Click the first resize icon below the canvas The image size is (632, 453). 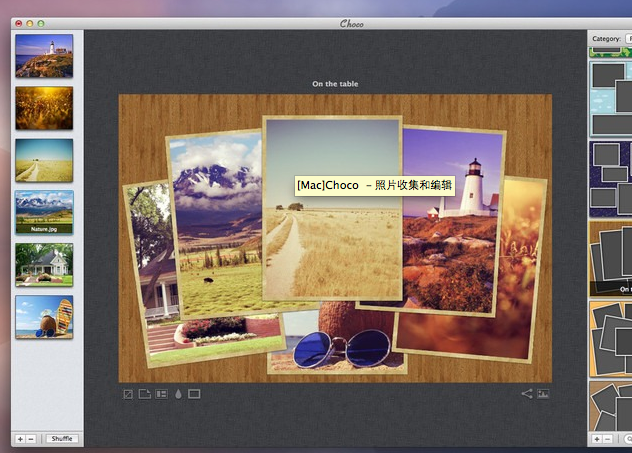(127, 394)
